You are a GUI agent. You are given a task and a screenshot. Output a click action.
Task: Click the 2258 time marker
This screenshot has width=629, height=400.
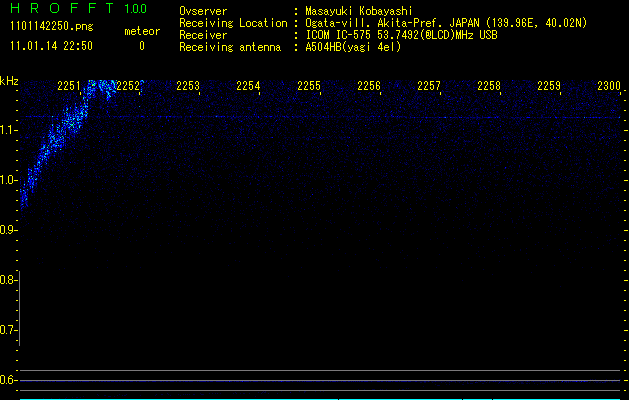pos(489,86)
